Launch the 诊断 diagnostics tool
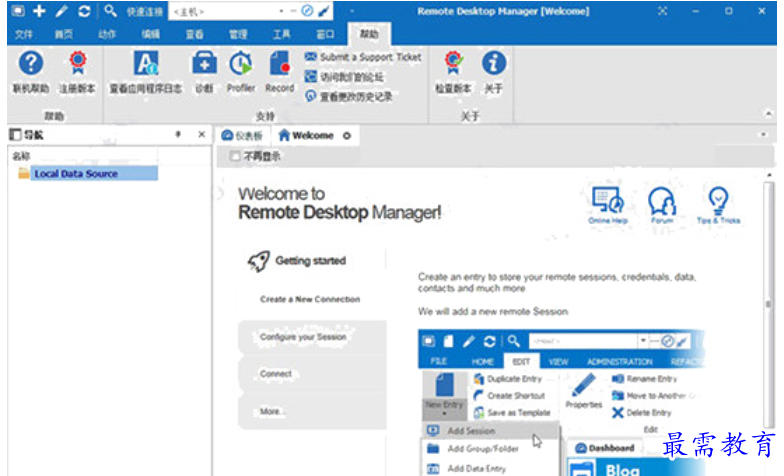The width and height of the screenshot is (784, 476). (204, 64)
